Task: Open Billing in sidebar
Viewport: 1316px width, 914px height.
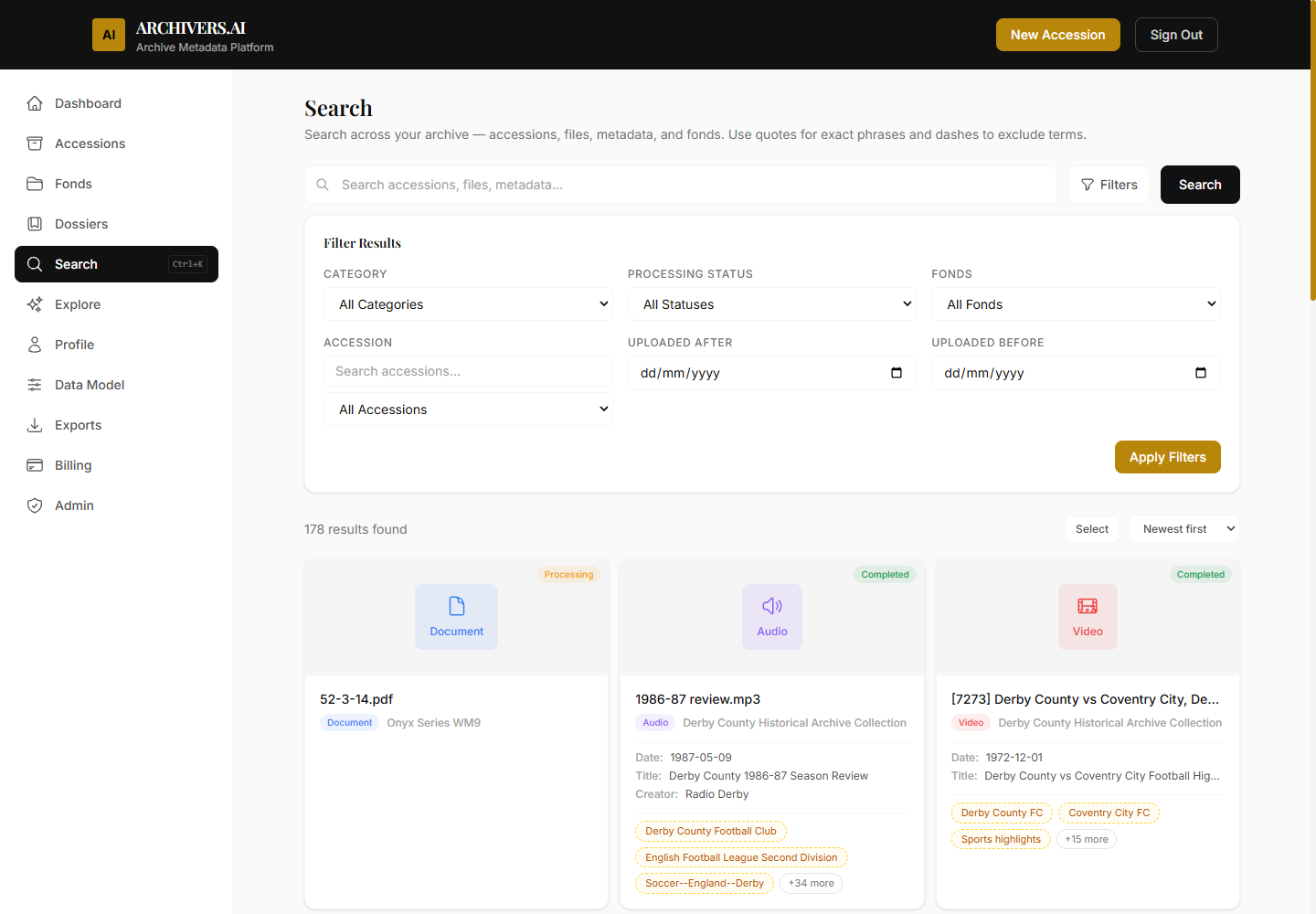Action: coord(116,465)
